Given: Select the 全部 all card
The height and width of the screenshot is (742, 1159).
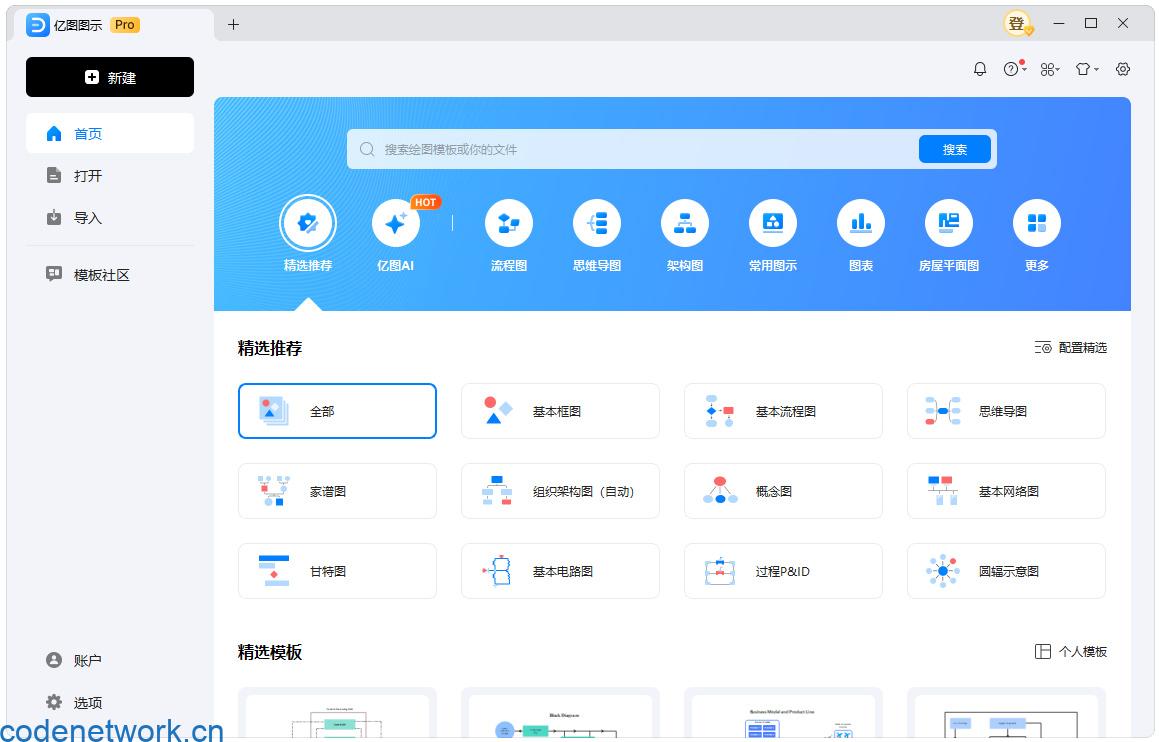Looking at the screenshot, I should (337, 411).
